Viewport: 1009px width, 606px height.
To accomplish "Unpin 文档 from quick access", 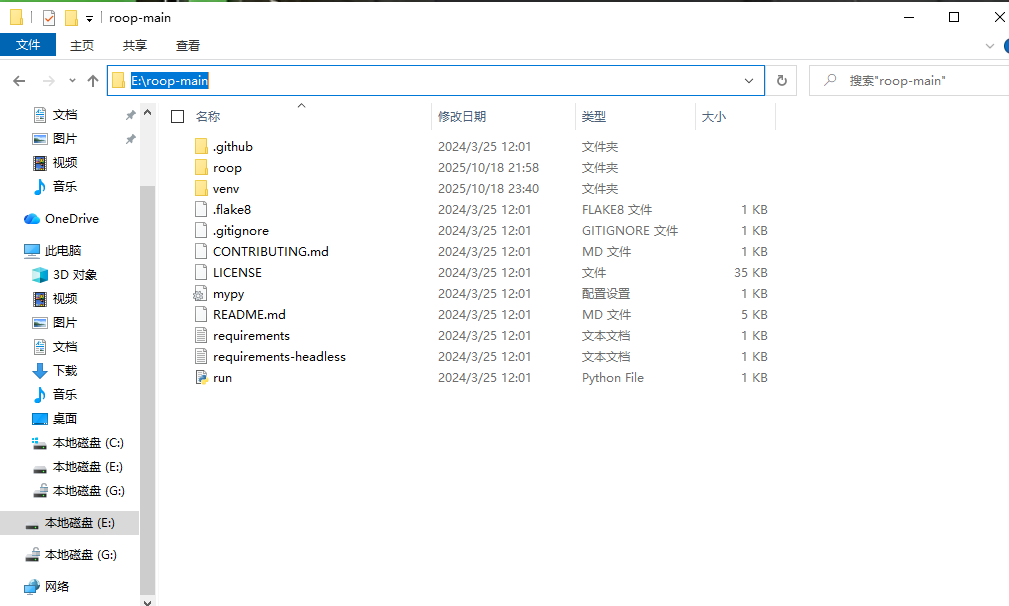I will tap(130, 114).
